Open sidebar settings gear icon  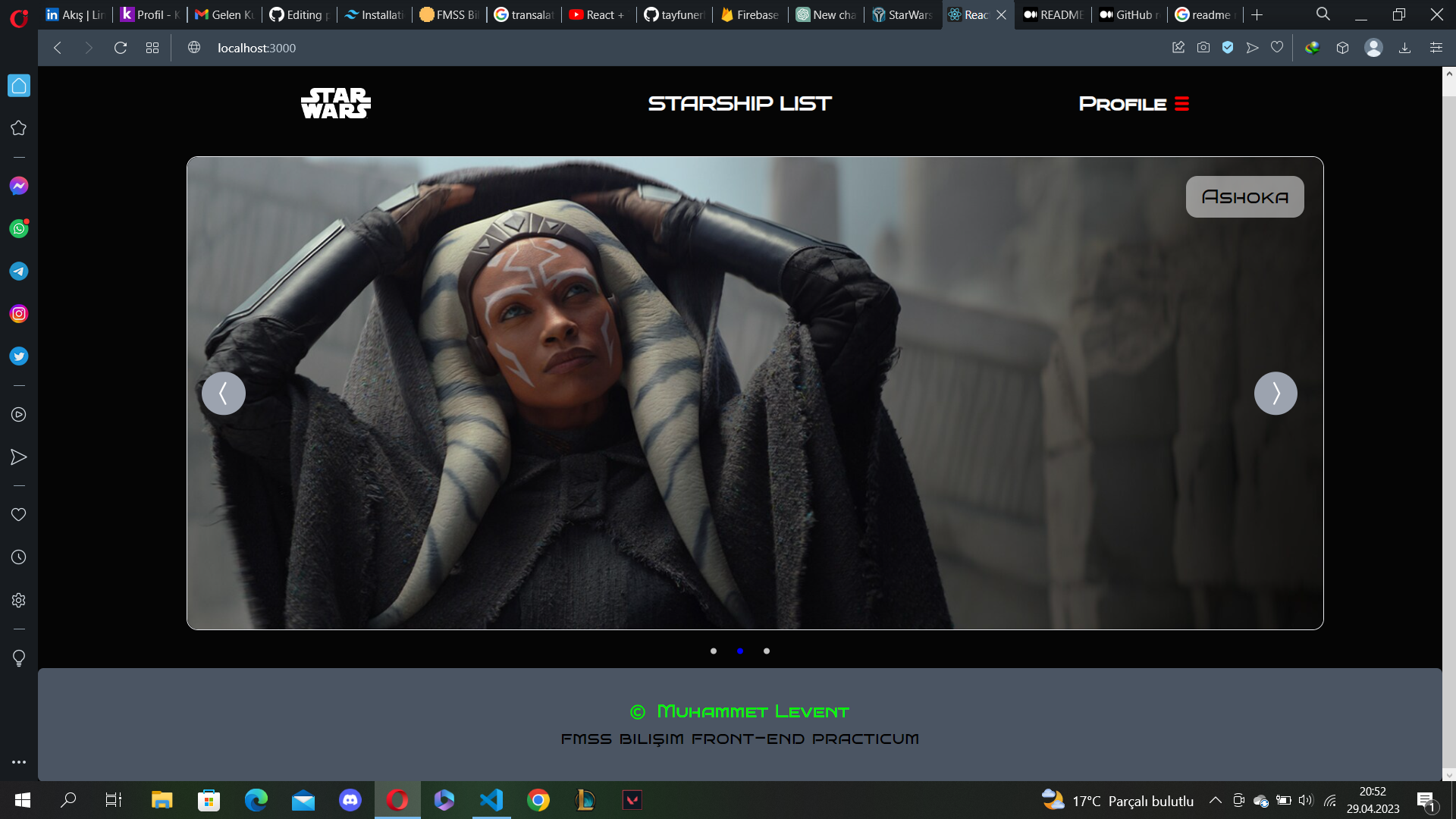coord(19,600)
